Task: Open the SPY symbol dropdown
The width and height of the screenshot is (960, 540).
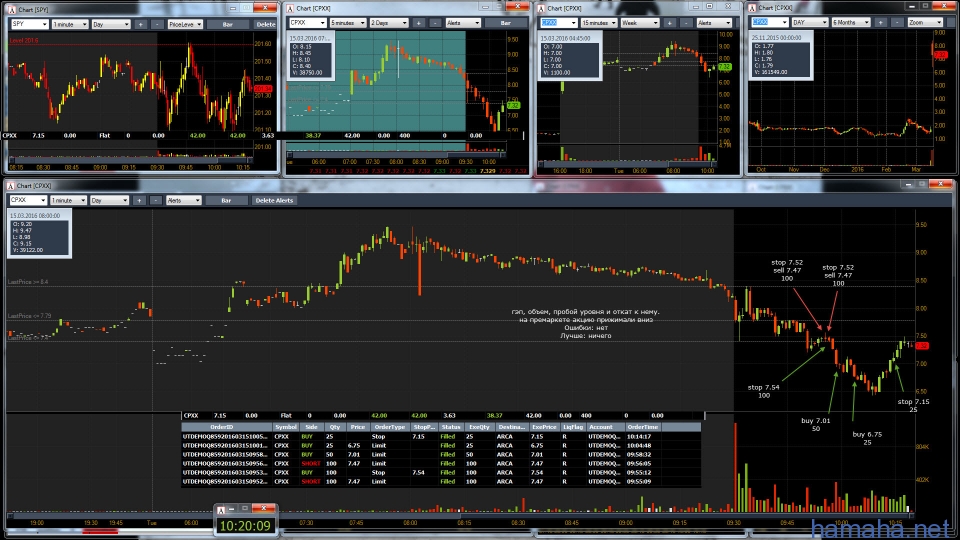Action: 29,24
